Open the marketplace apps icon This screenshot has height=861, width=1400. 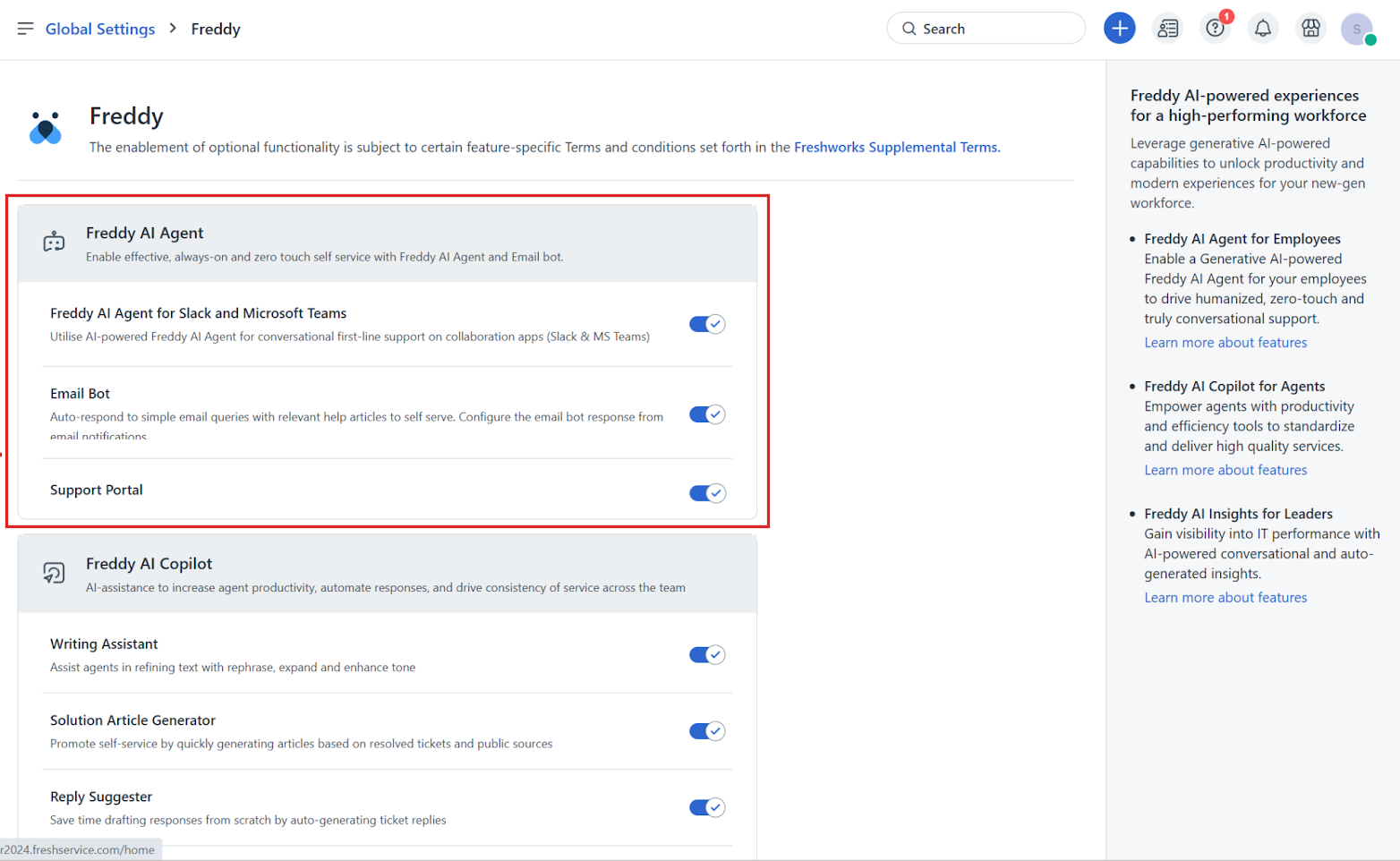1310,29
